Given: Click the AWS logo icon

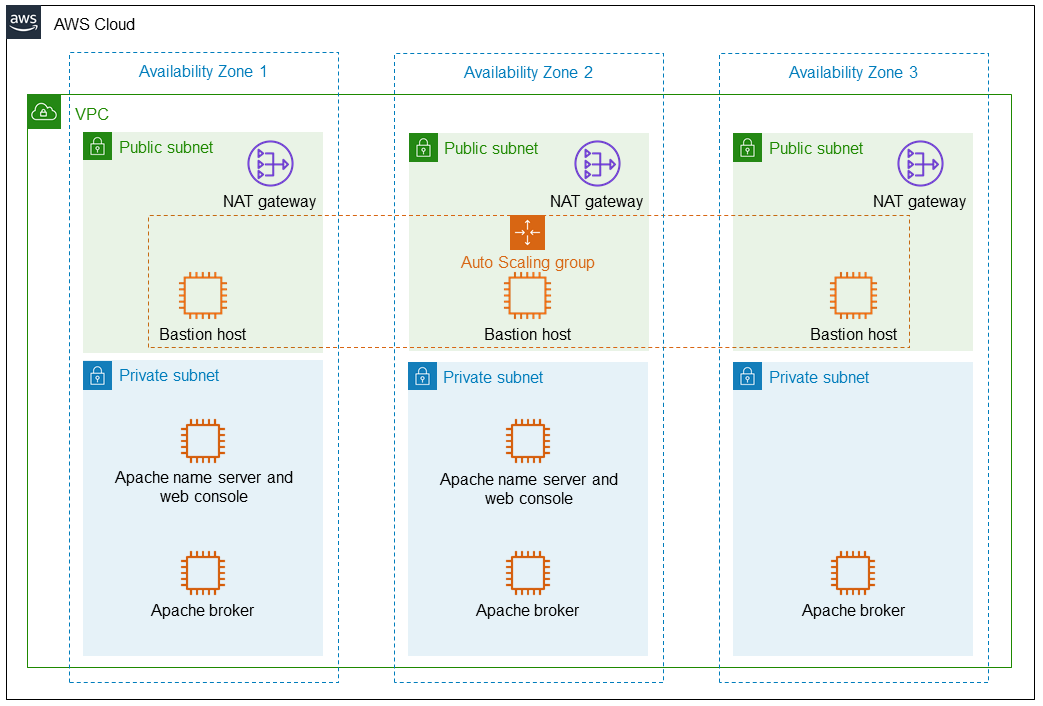Looking at the screenshot, I should [x=24, y=22].
